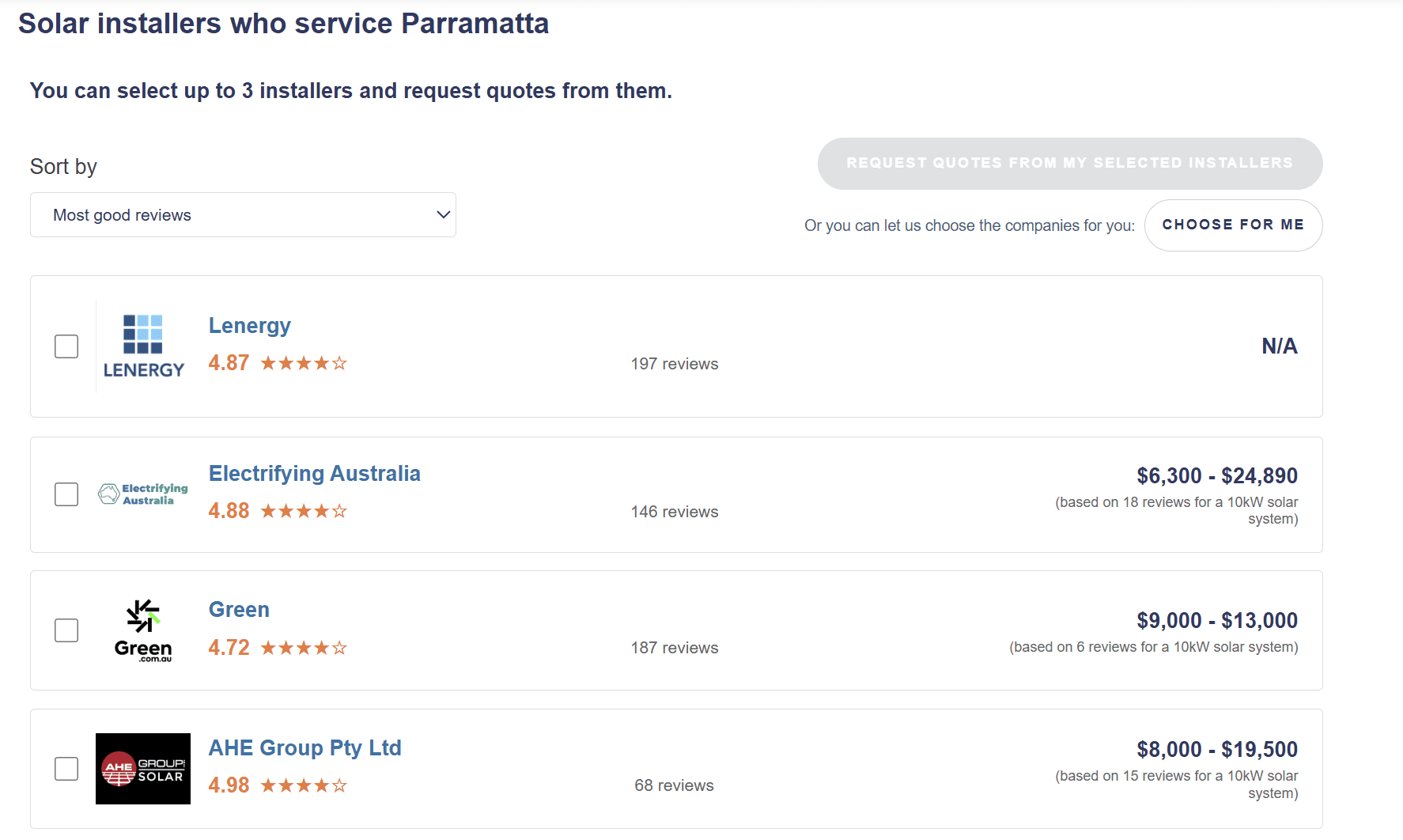1403x840 pixels.
Task: Click the Choose For Me button
Action: coord(1233,225)
